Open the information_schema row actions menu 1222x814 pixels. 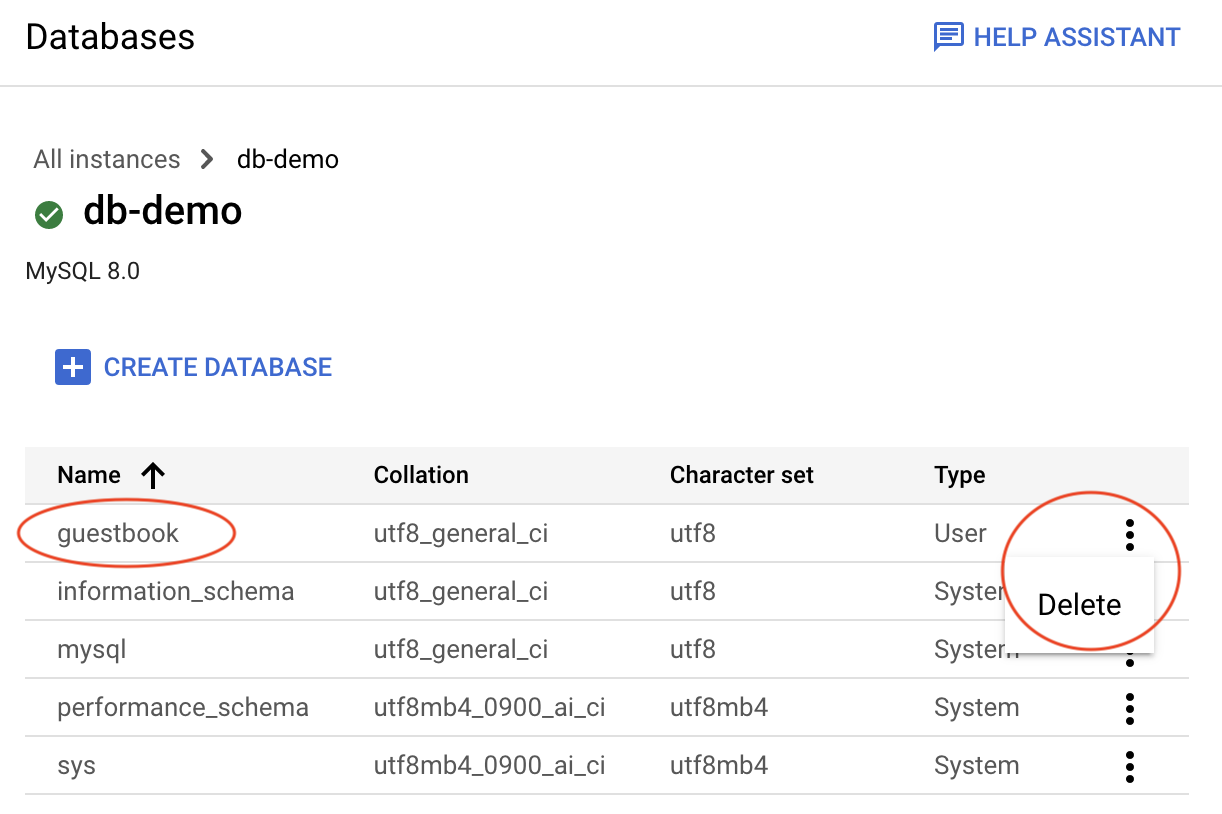[1129, 591]
